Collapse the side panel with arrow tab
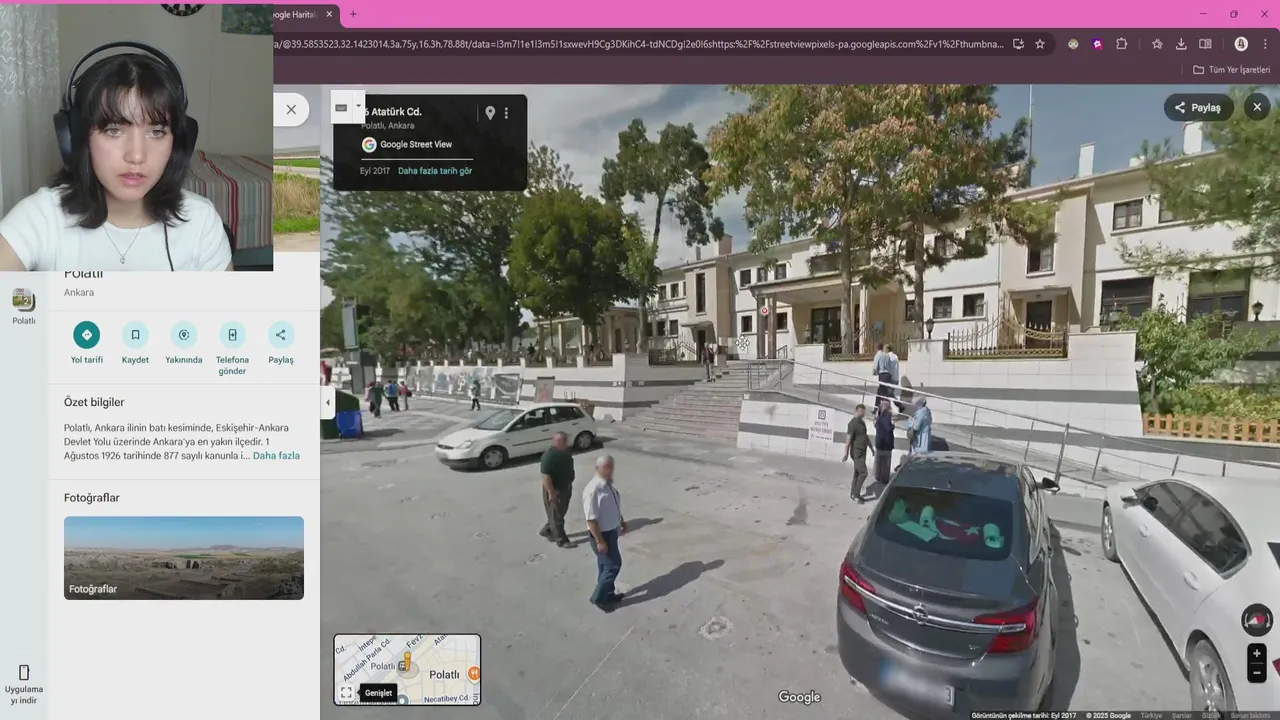 point(328,403)
